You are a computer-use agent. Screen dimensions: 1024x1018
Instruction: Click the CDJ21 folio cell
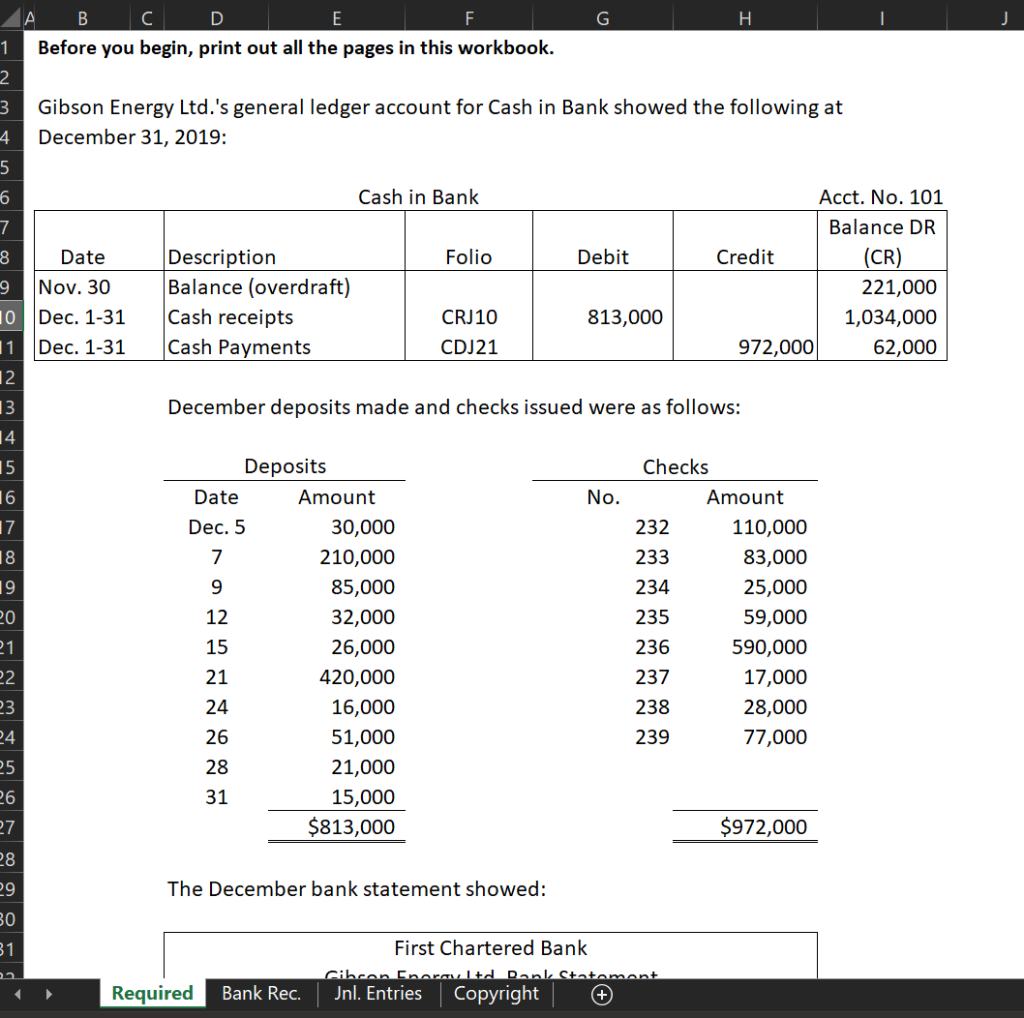tap(469, 347)
